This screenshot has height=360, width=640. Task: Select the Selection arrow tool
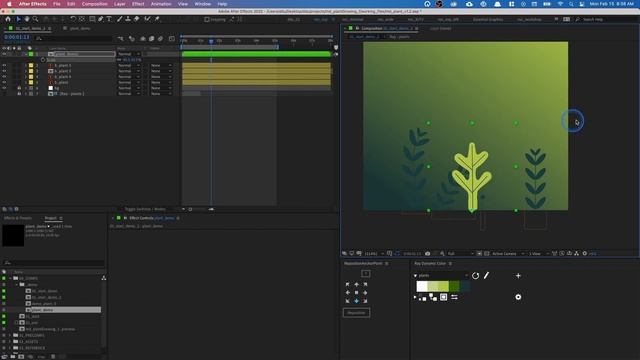[x=18, y=19]
